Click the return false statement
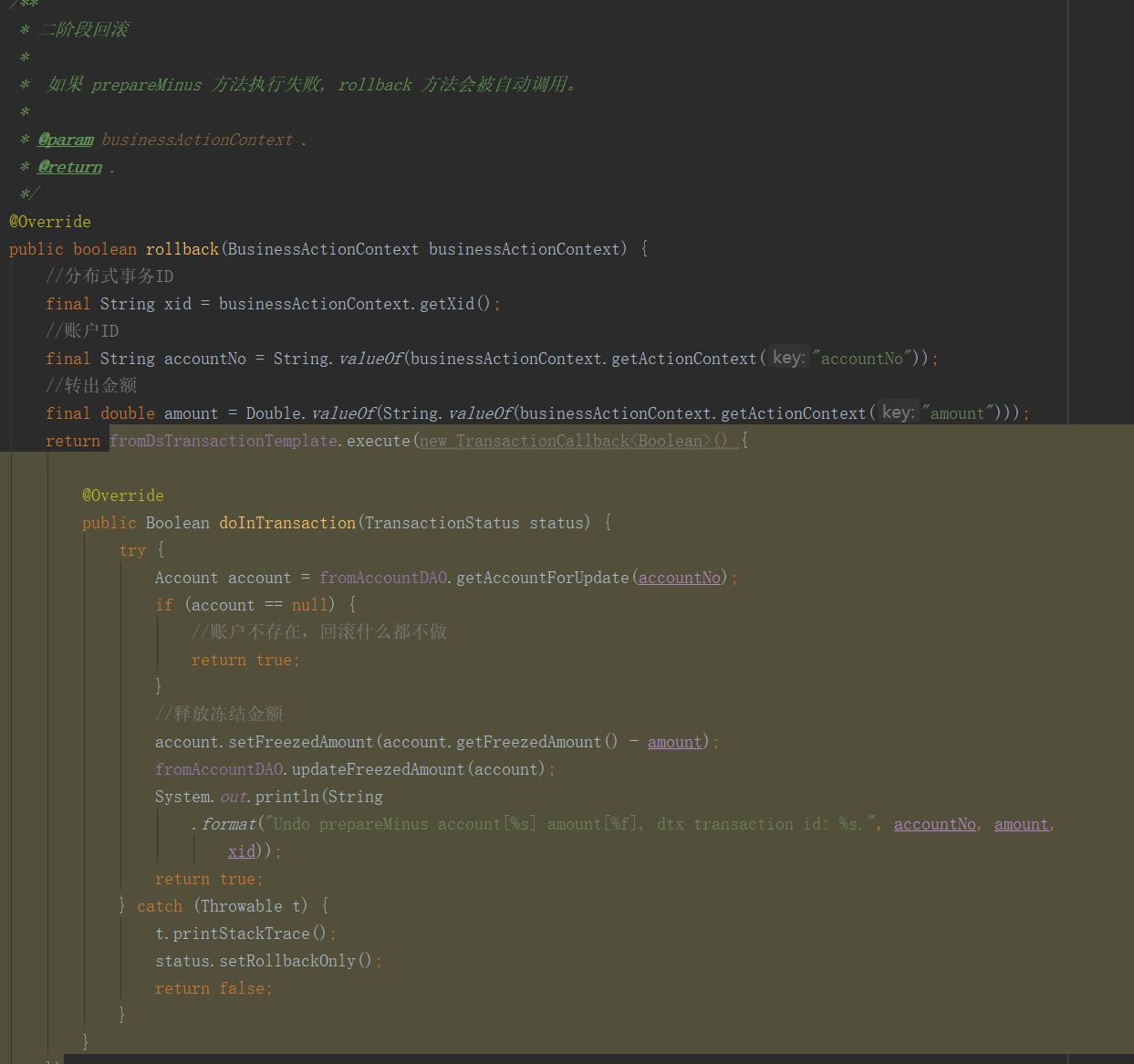 (213, 988)
